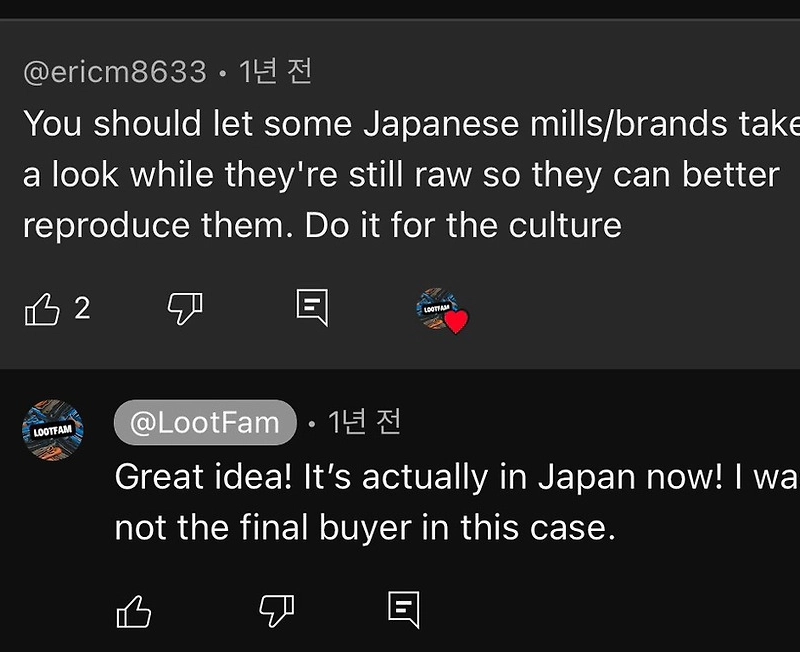Click the 'a look while they're still raw' line

point(400,174)
